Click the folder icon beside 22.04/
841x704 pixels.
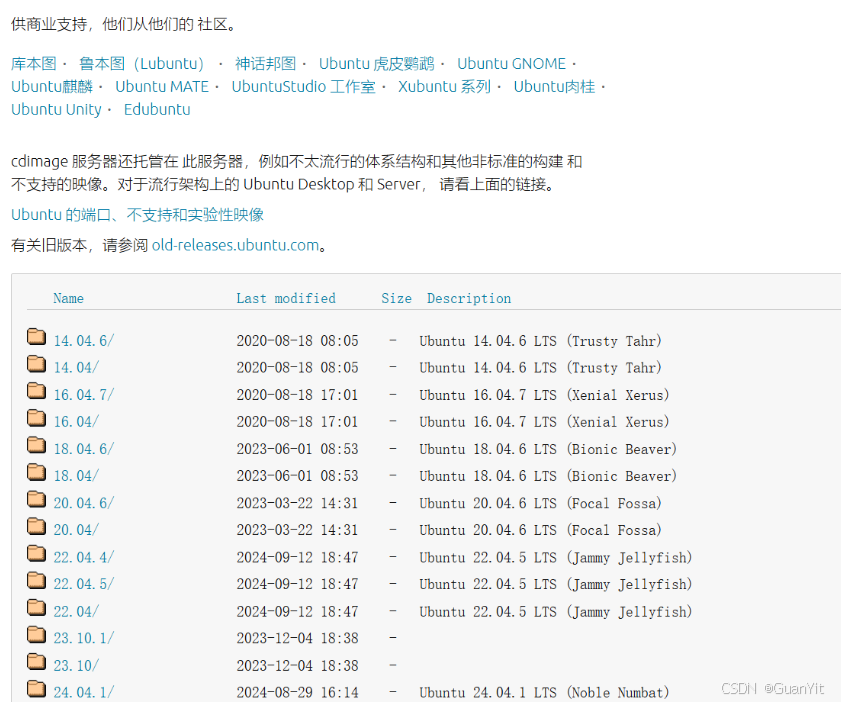click(x=36, y=608)
